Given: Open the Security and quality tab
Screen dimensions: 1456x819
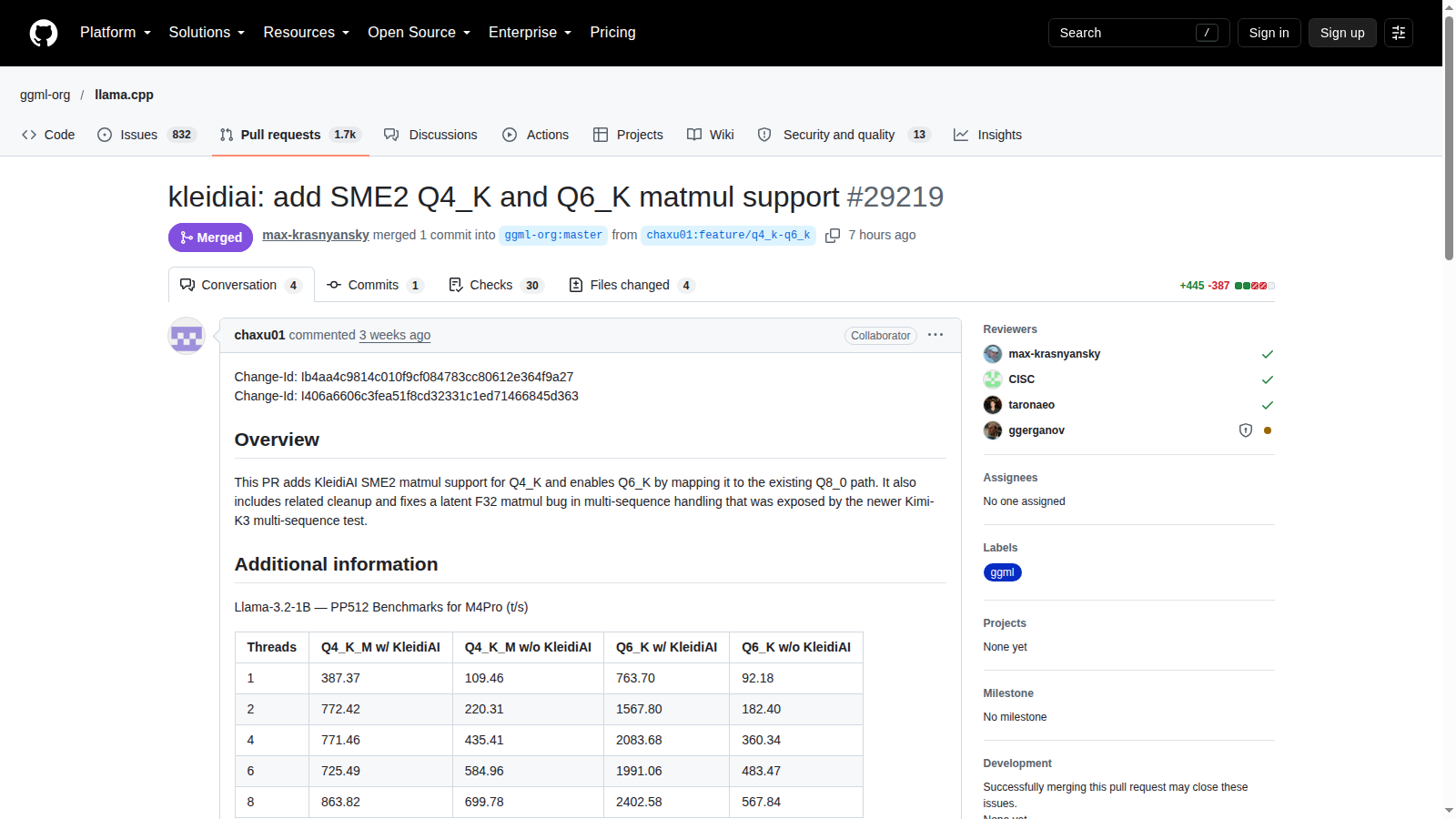Looking at the screenshot, I should [x=844, y=135].
